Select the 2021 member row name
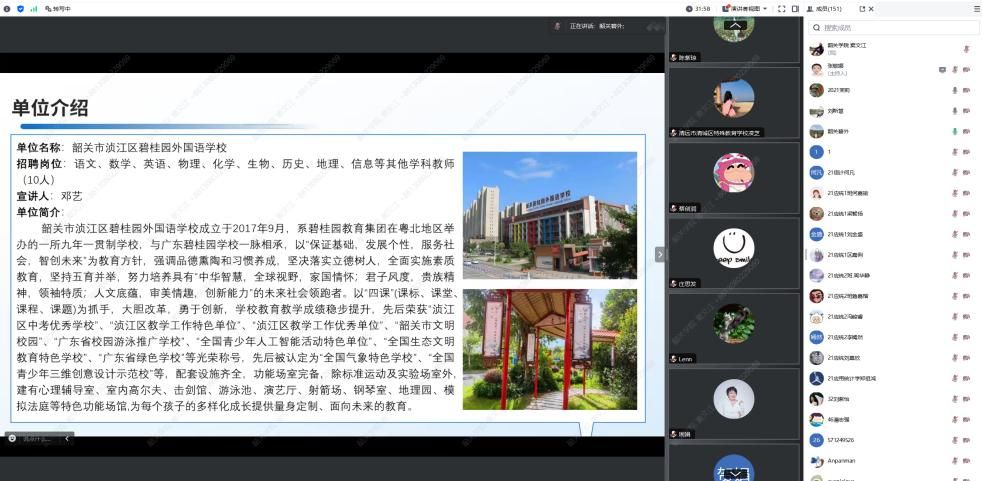982x481 pixels. (839, 90)
